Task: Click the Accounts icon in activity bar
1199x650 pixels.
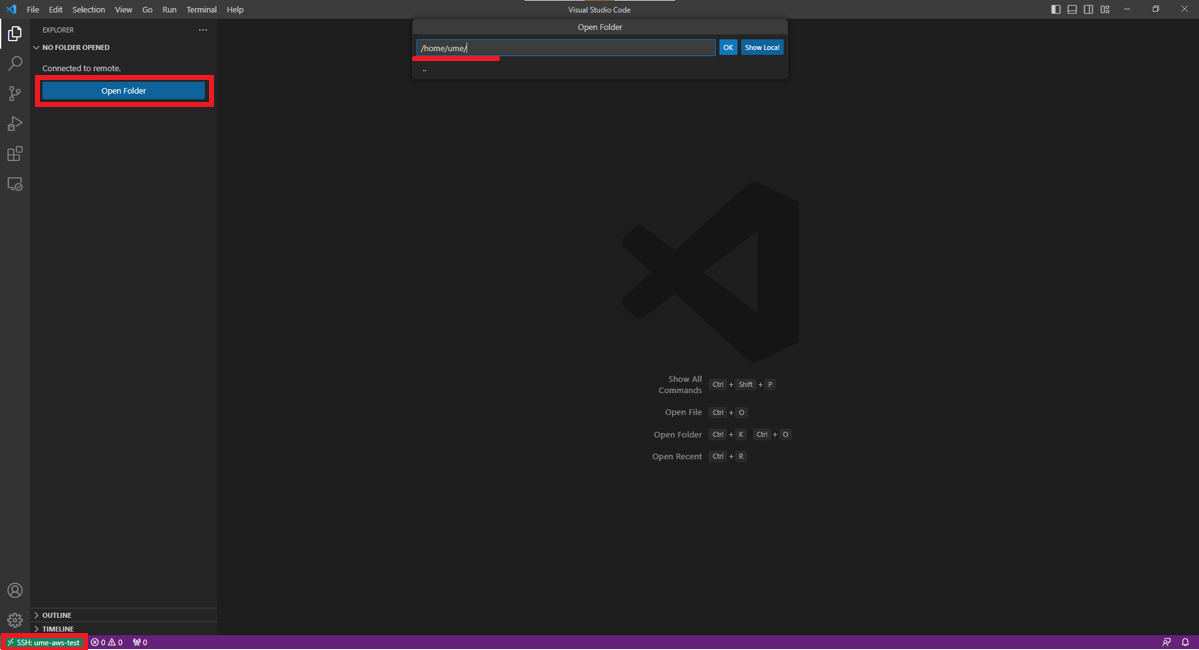Action: (14, 590)
